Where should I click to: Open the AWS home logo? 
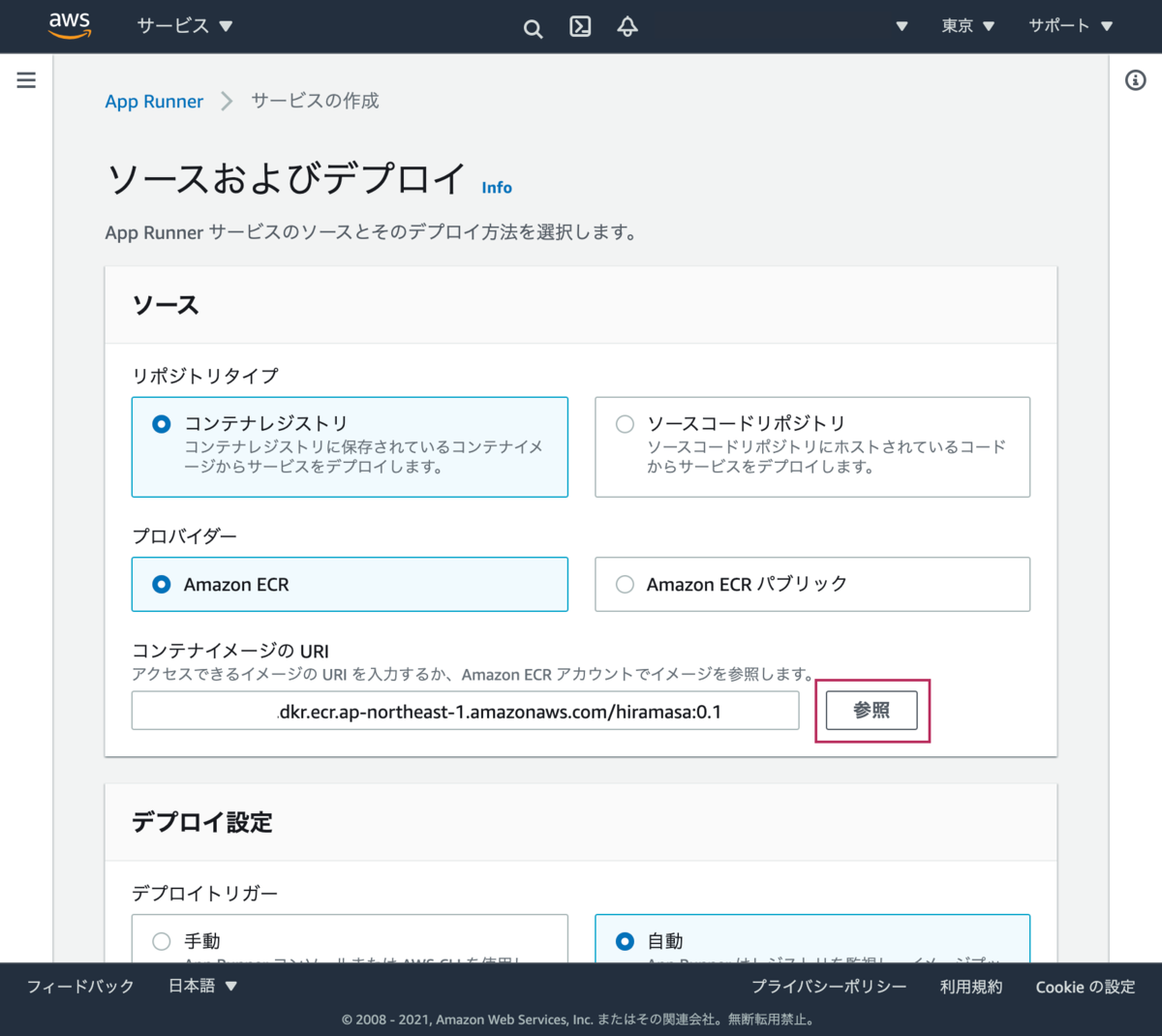(x=70, y=26)
